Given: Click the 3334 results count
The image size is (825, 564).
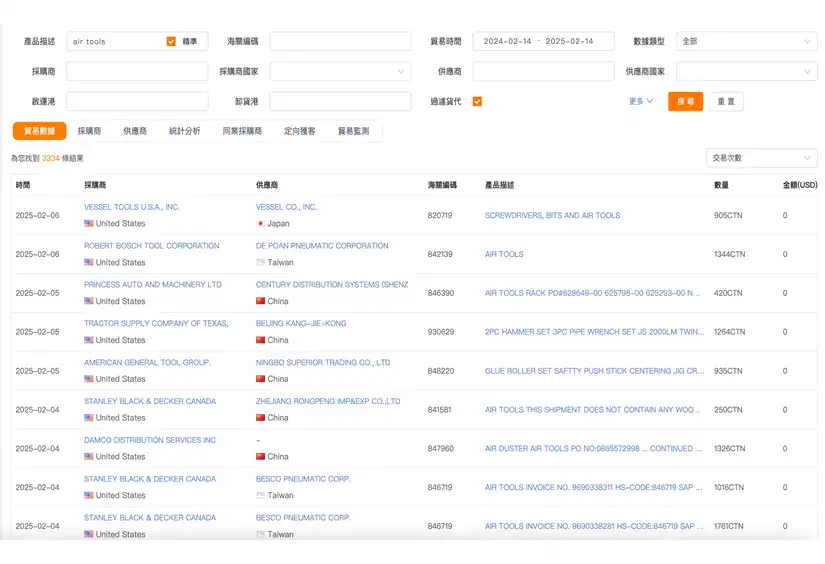Looking at the screenshot, I should coord(51,158).
